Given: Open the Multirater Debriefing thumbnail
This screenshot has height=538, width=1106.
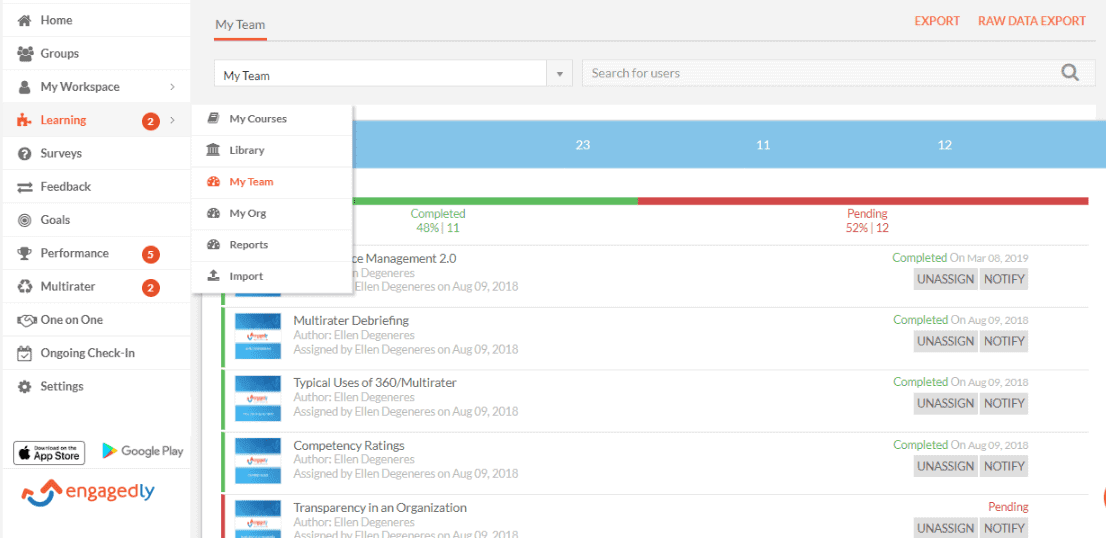Looking at the screenshot, I should coord(257,336).
